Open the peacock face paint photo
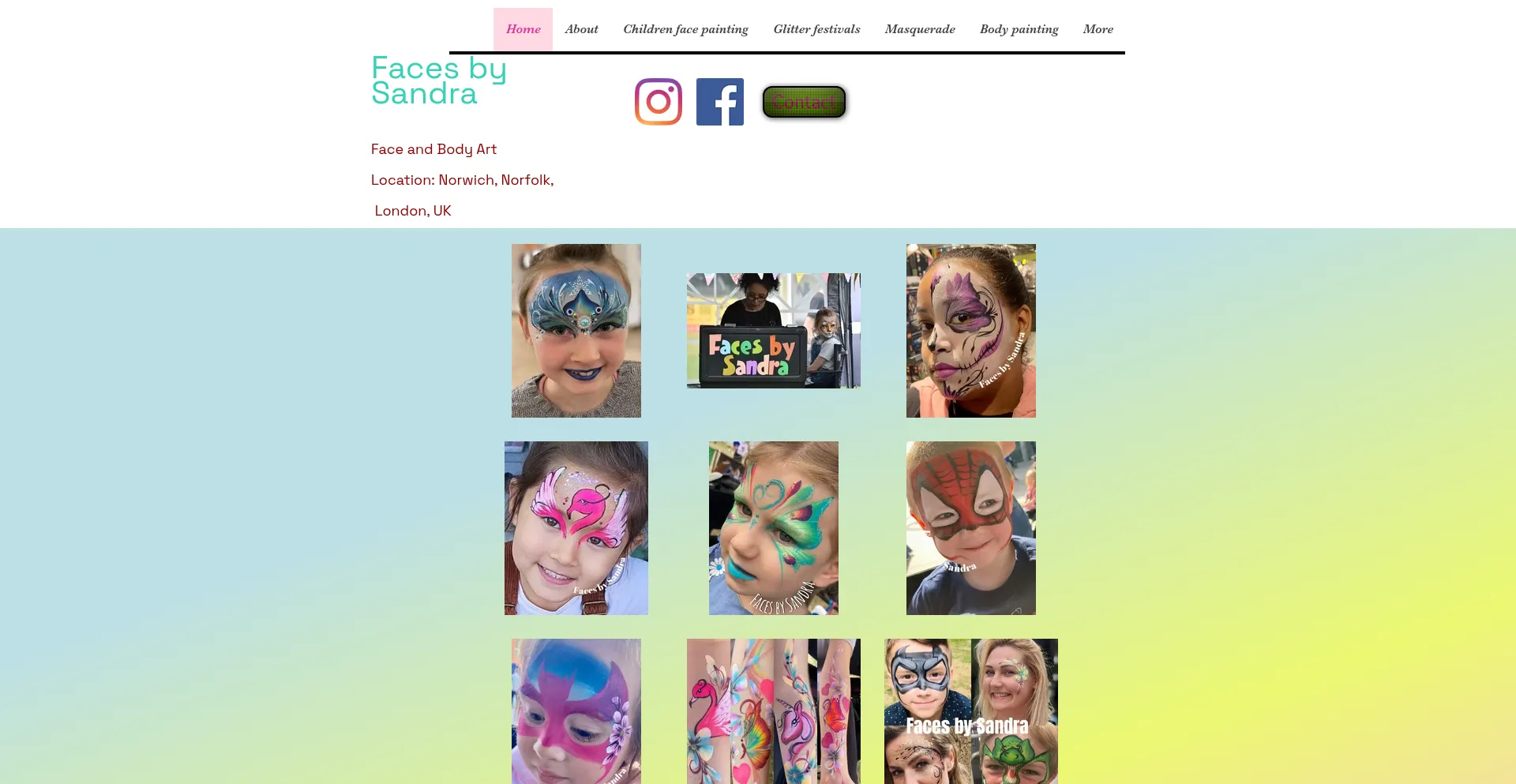This screenshot has height=784, width=1516. 576,331
